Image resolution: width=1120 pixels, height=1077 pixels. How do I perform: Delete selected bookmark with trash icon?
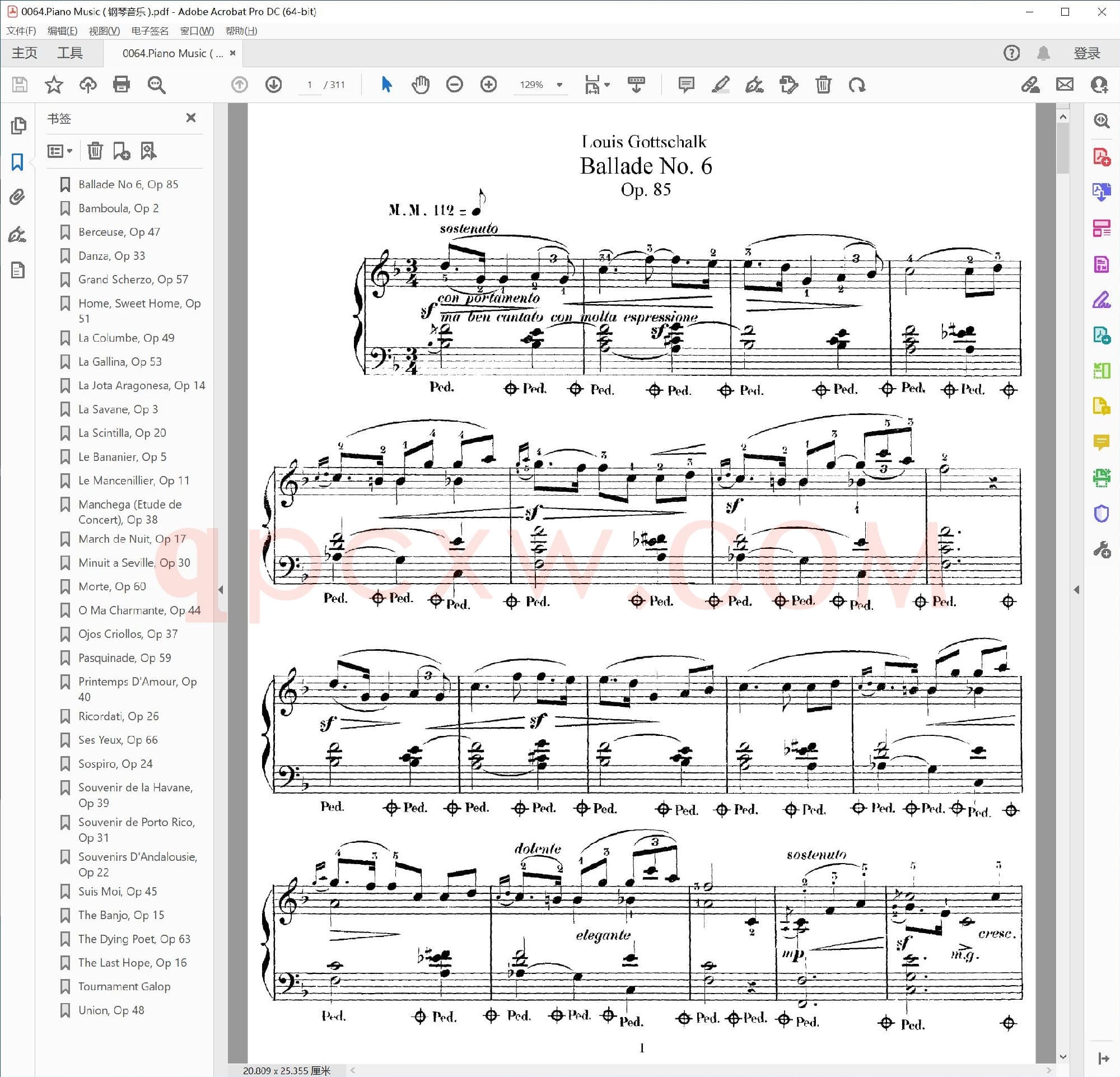(x=95, y=151)
